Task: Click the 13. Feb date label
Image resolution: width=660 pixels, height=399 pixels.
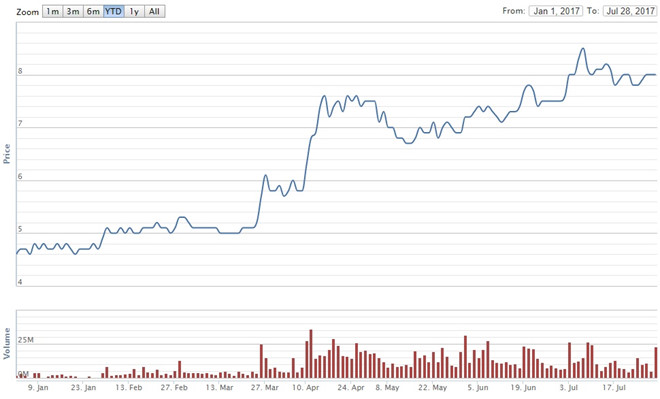Action: pyautogui.click(x=129, y=388)
